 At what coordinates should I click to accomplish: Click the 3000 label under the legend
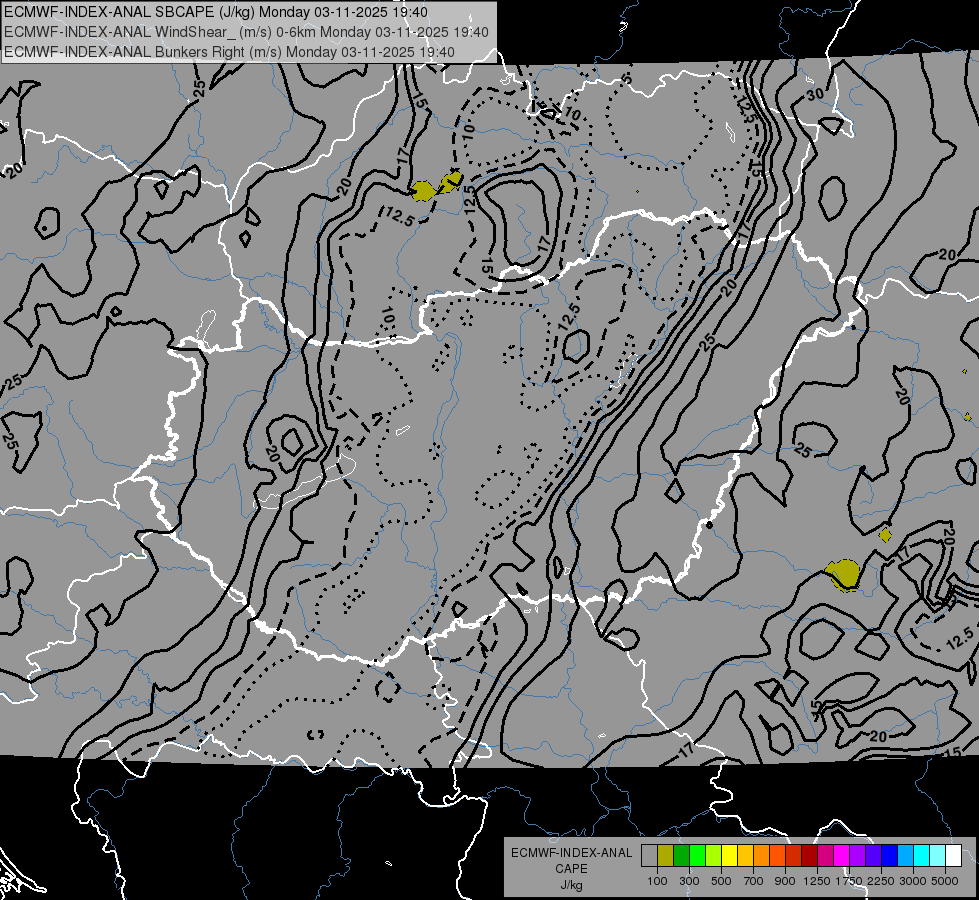point(913,881)
